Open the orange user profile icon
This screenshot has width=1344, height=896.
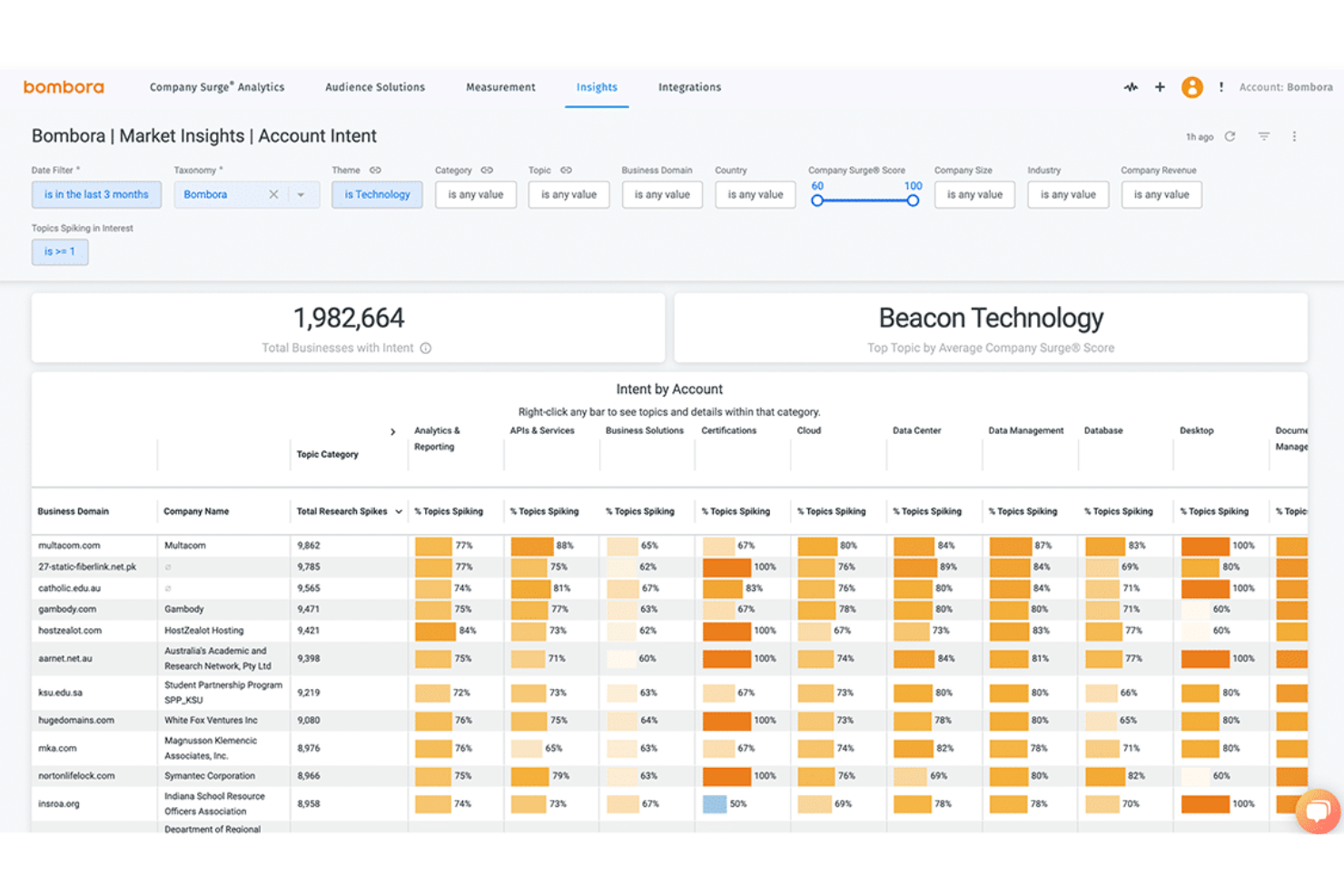click(1192, 87)
